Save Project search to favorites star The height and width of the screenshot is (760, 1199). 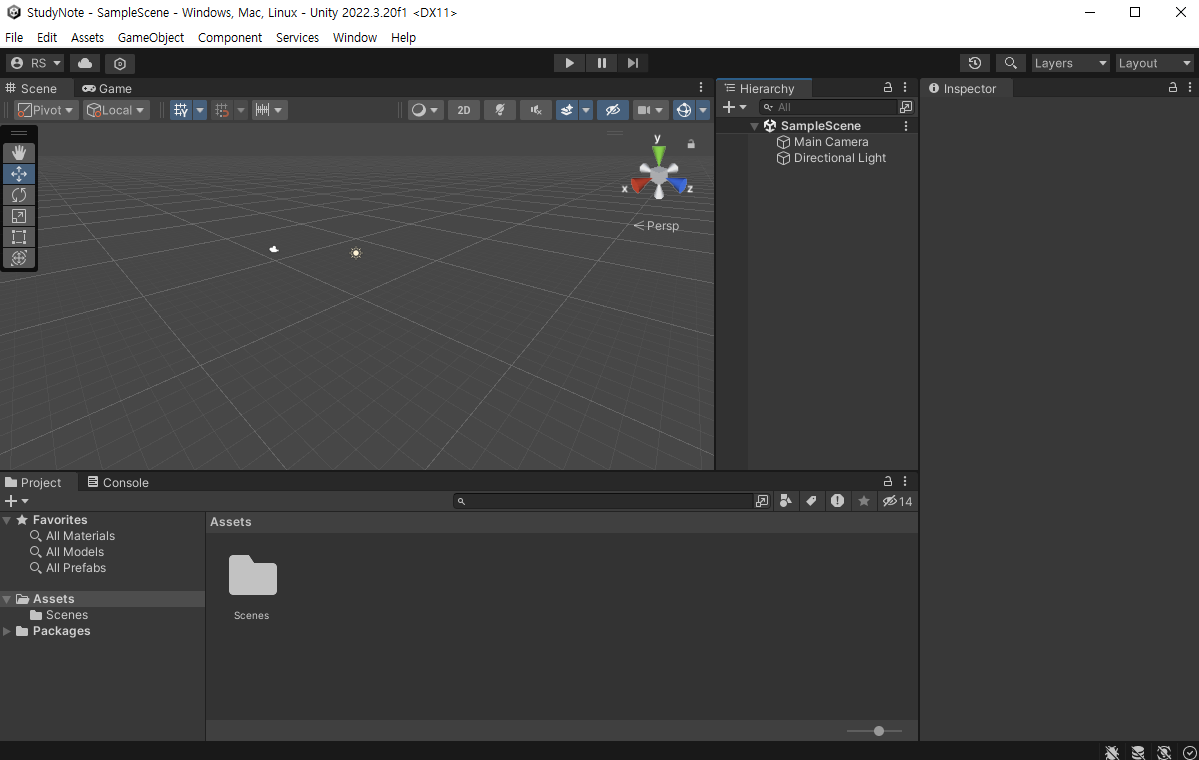pos(863,502)
